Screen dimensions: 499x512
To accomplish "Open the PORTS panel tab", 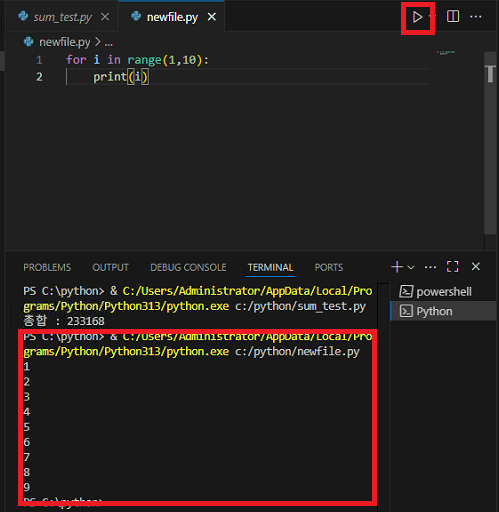I will (x=329, y=267).
